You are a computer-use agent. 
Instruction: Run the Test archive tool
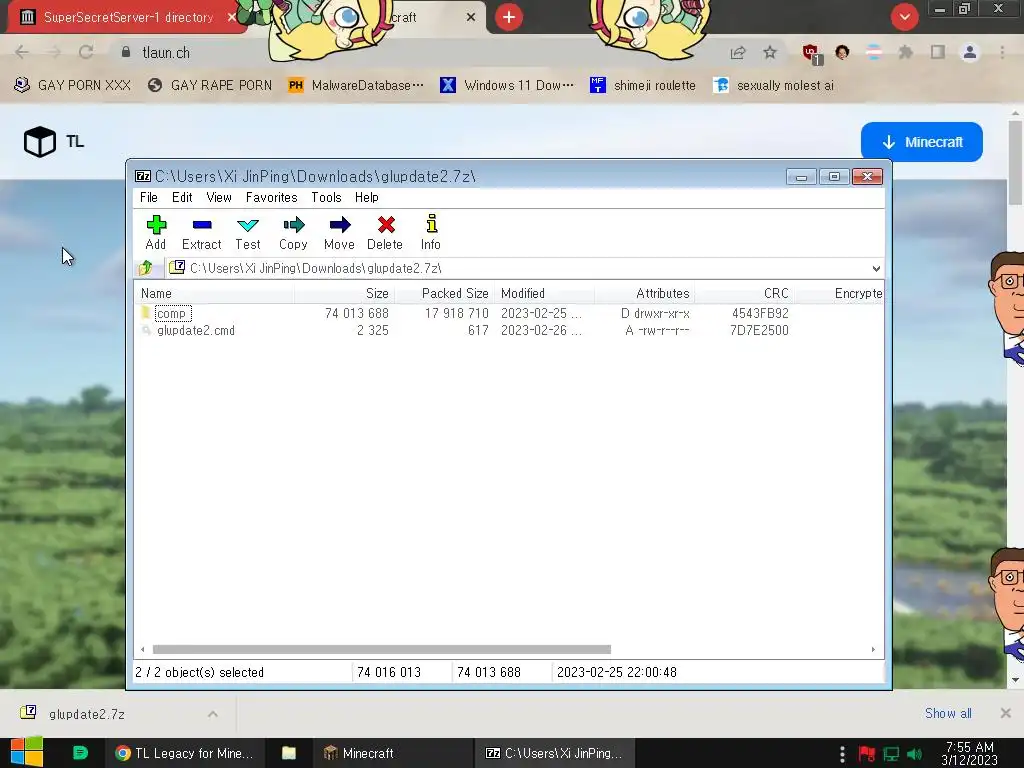coord(248,232)
